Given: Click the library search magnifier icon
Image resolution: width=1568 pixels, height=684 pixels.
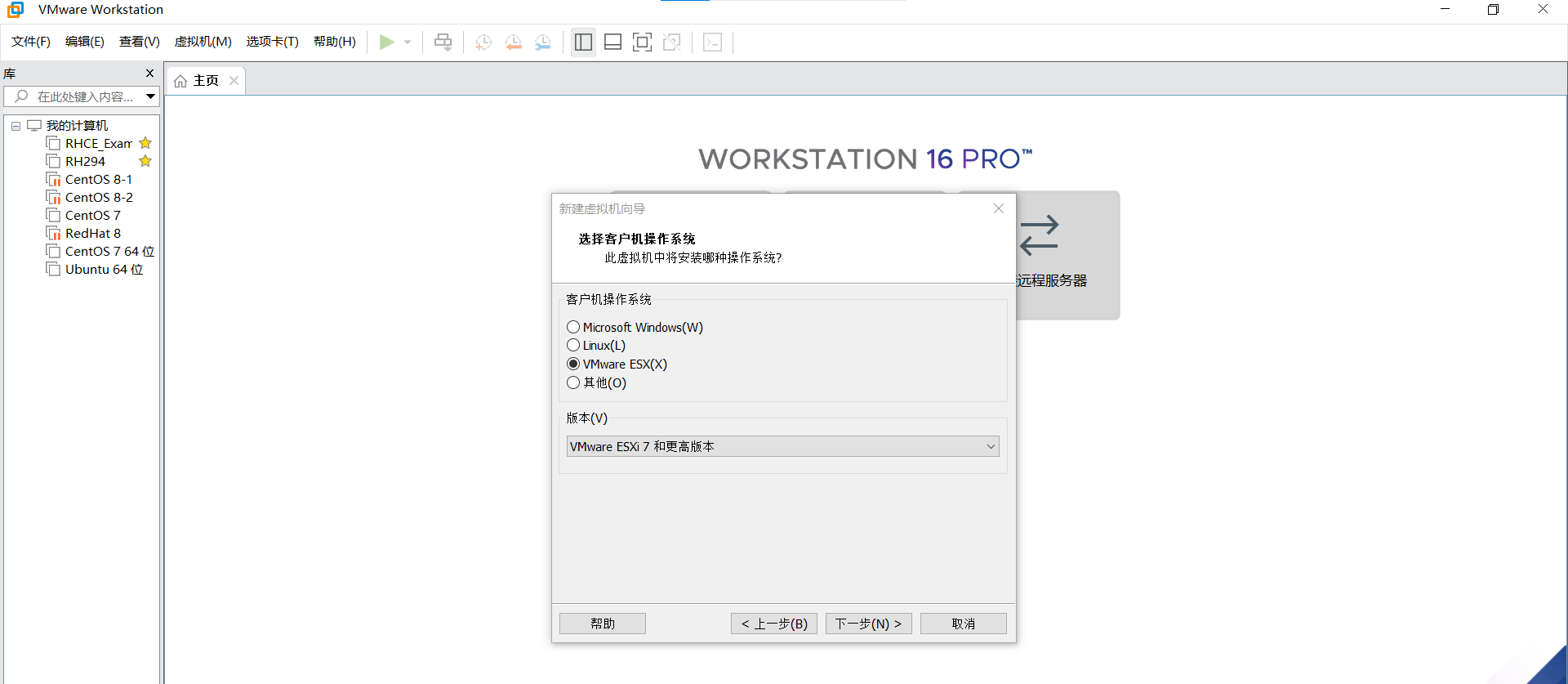Looking at the screenshot, I should coord(22,96).
